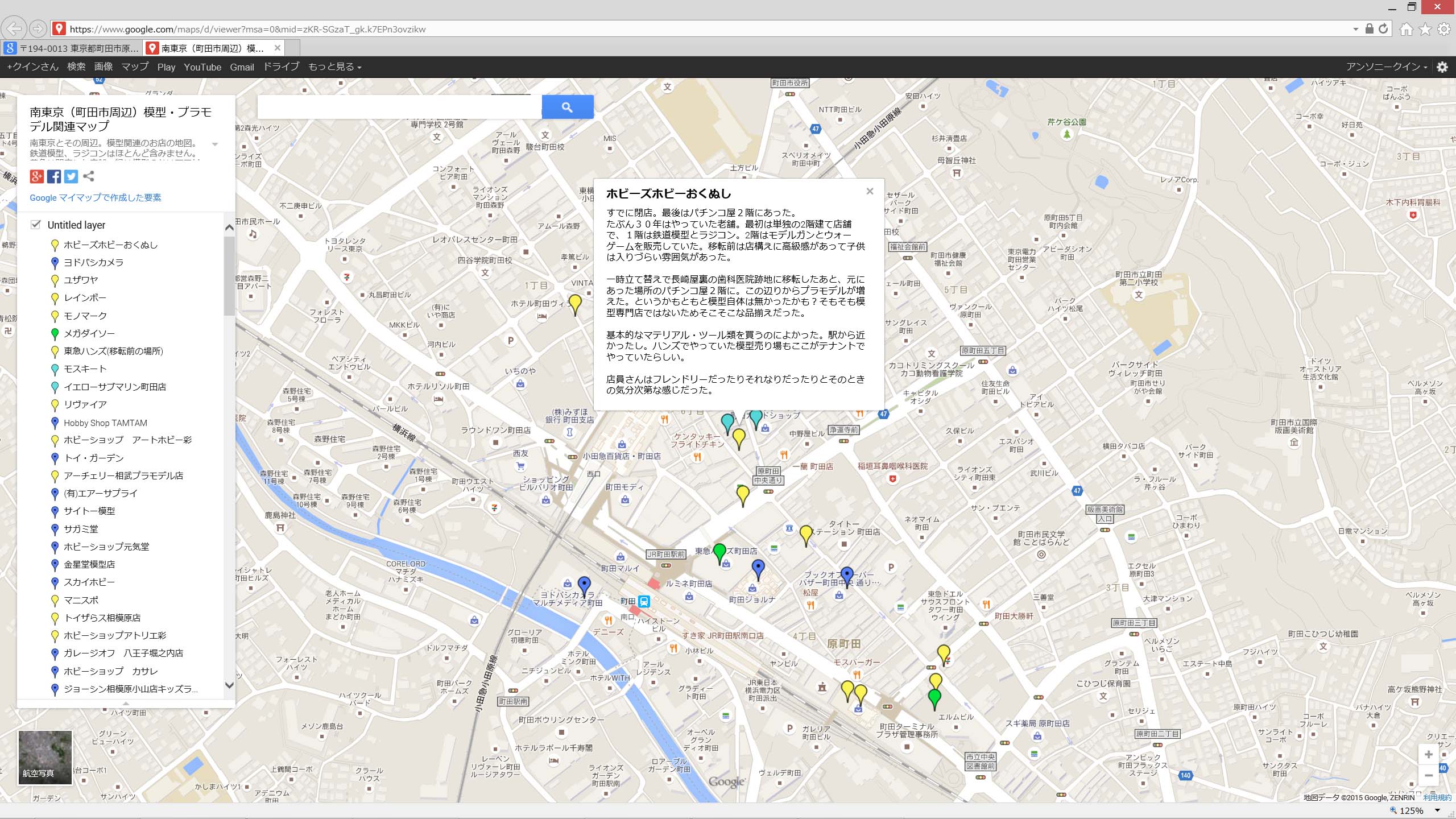Select Hobby Shop TAMTAM list item

[x=105, y=423]
